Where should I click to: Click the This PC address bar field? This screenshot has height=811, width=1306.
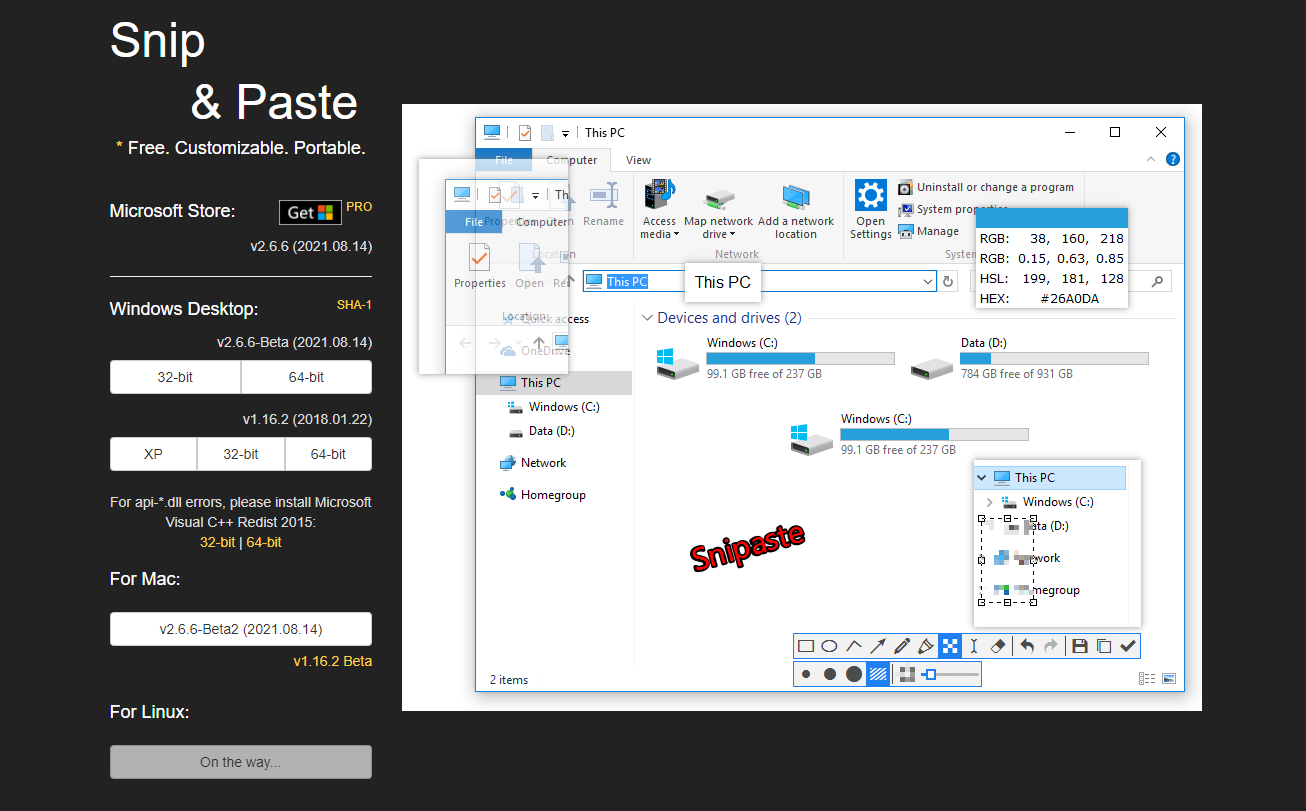coord(759,282)
